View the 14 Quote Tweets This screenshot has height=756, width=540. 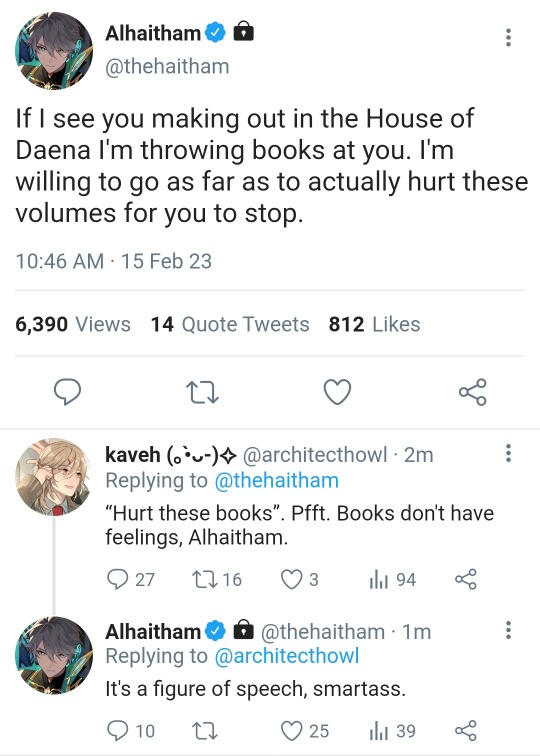(x=230, y=324)
